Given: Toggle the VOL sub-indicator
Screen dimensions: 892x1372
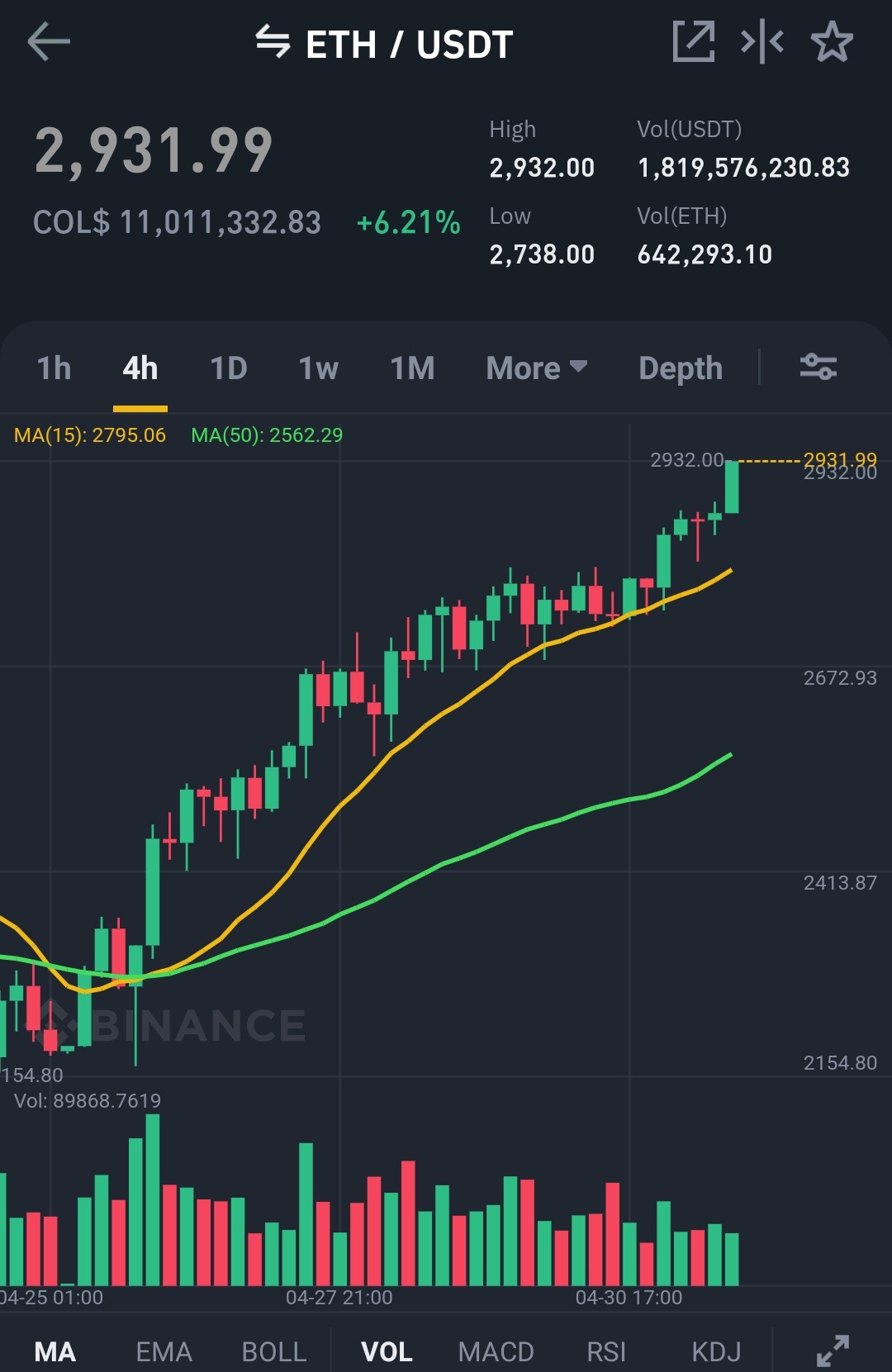Looking at the screenshot, I should click(x=387, y=1351).
